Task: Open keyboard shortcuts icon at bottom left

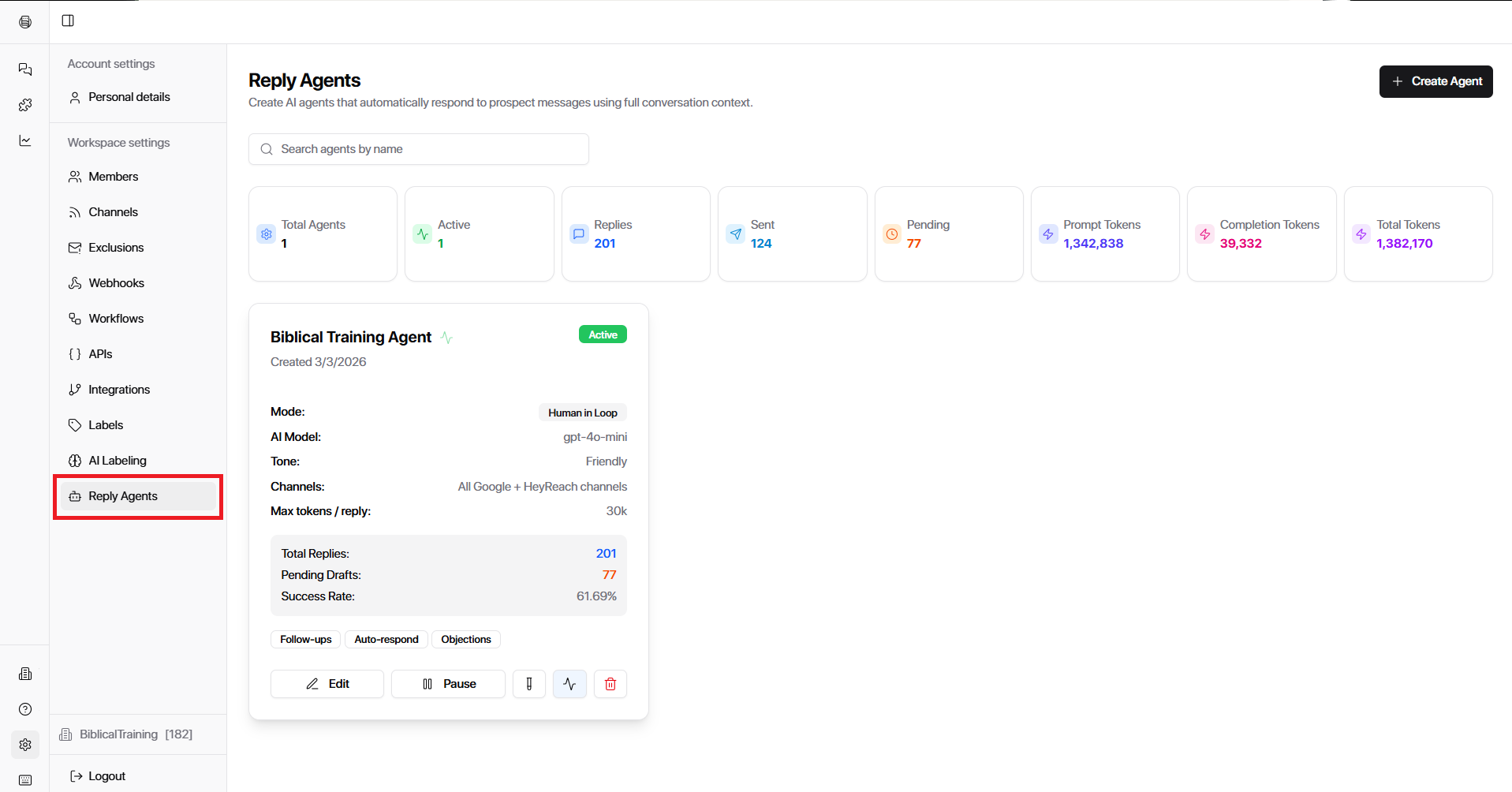Action: 25,780
